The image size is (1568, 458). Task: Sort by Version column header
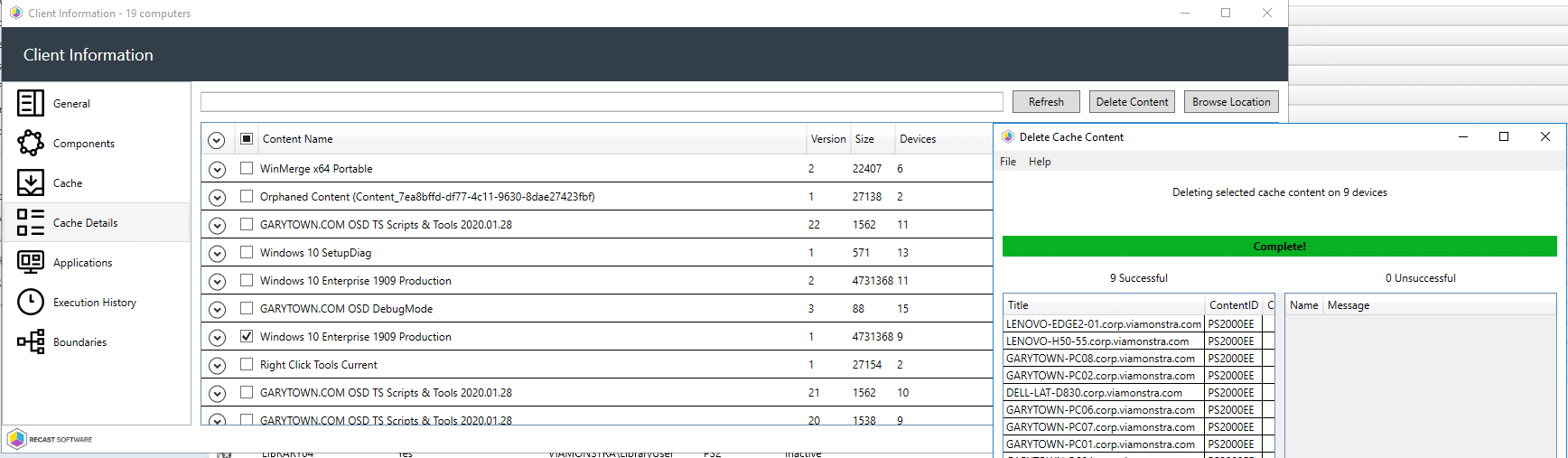(828, 139)
